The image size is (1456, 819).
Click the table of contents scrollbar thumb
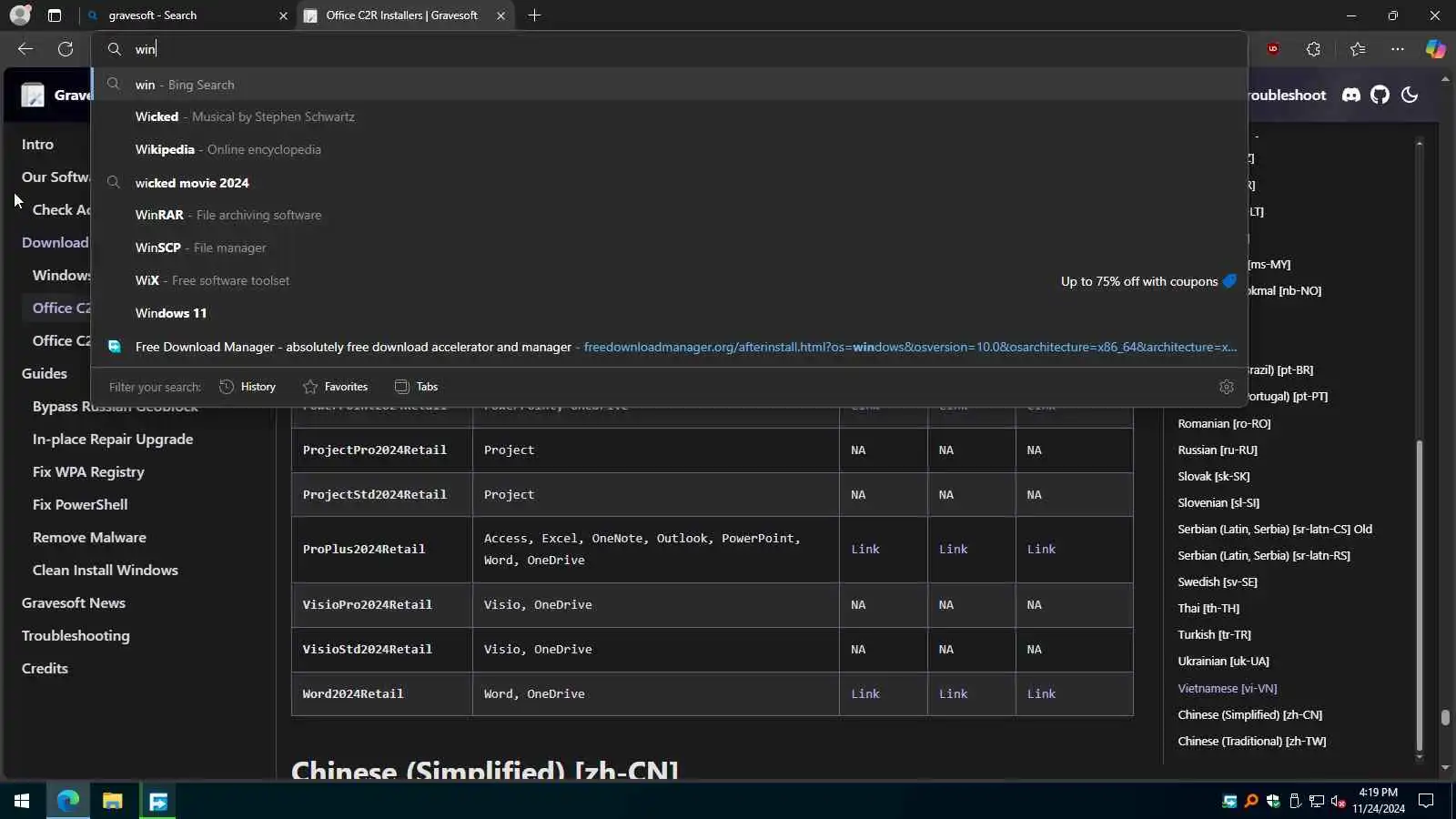click(x=1419, y=596)
